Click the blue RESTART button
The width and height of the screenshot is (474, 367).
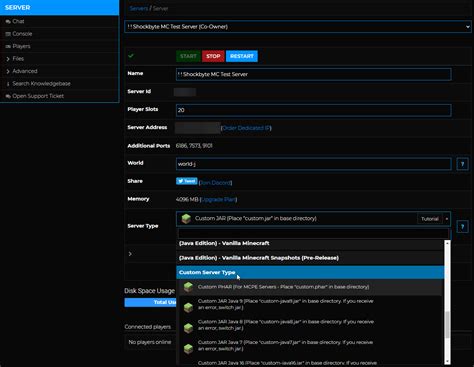[242, 56]
